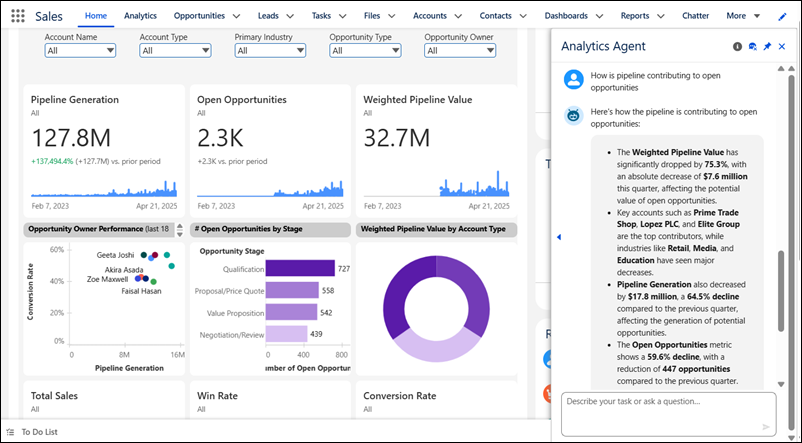This screenshot has height=443, width=802.
Task: Open the Contacts tab
Action: [495, 16]
